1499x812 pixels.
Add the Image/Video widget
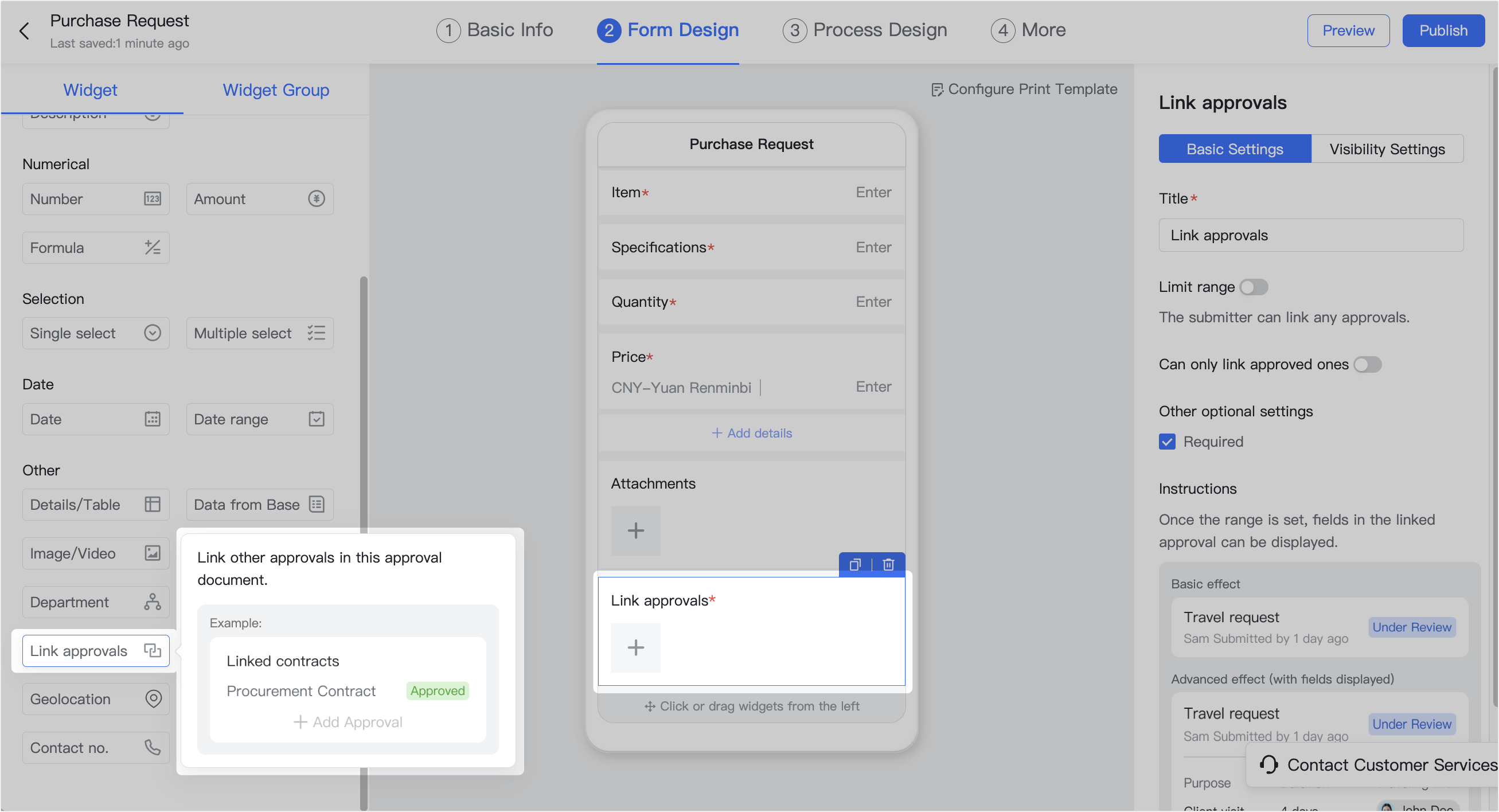(x=96, y=554)
